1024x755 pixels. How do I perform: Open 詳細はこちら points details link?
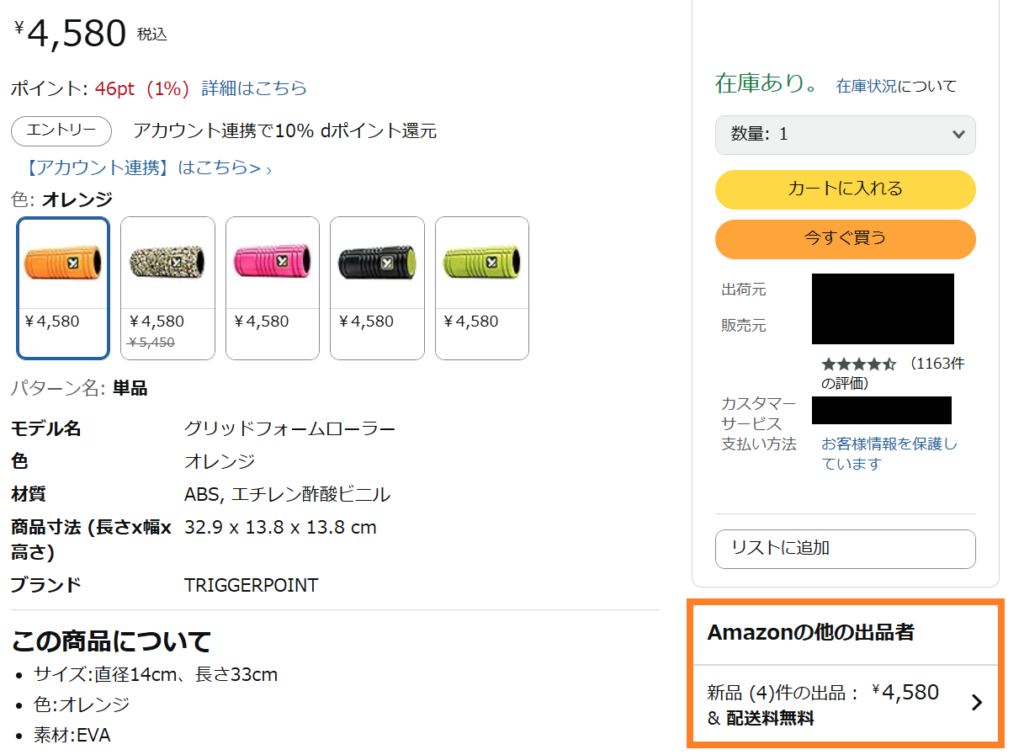tap(254, 88)
